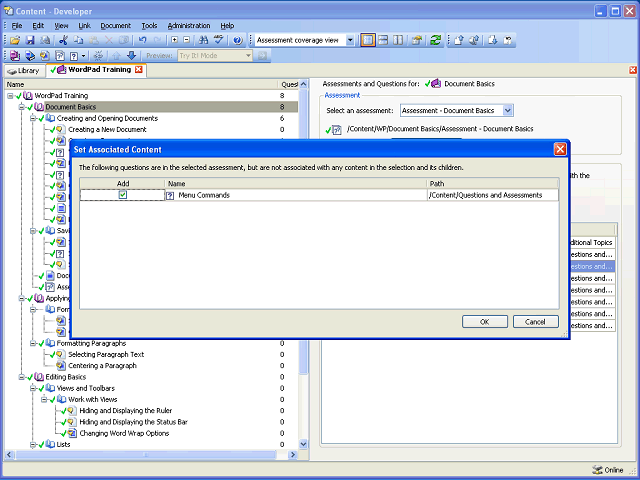Viewport: 640px width, 480px height.
Task: Click the green Refresh arrows icon
Action: pos(436,40)
